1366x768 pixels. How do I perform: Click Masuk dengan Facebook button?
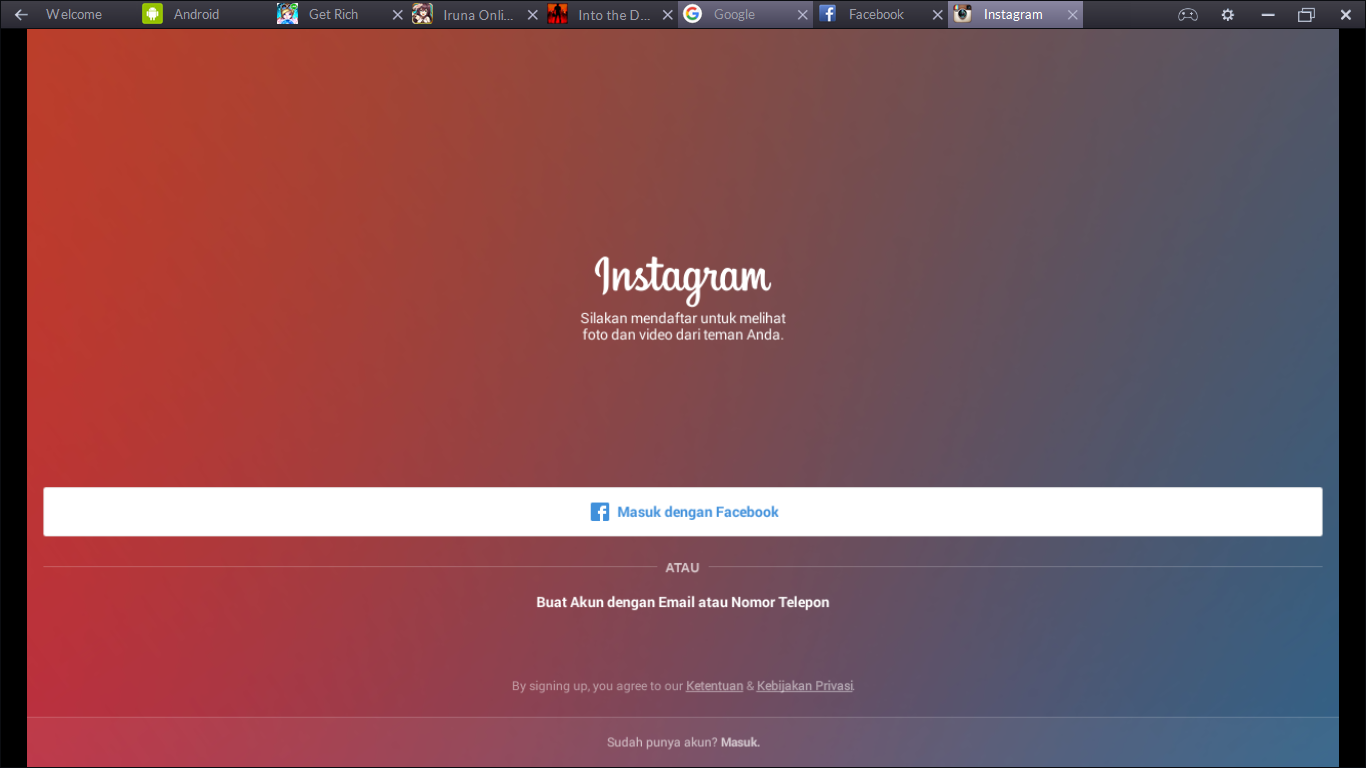683,512
